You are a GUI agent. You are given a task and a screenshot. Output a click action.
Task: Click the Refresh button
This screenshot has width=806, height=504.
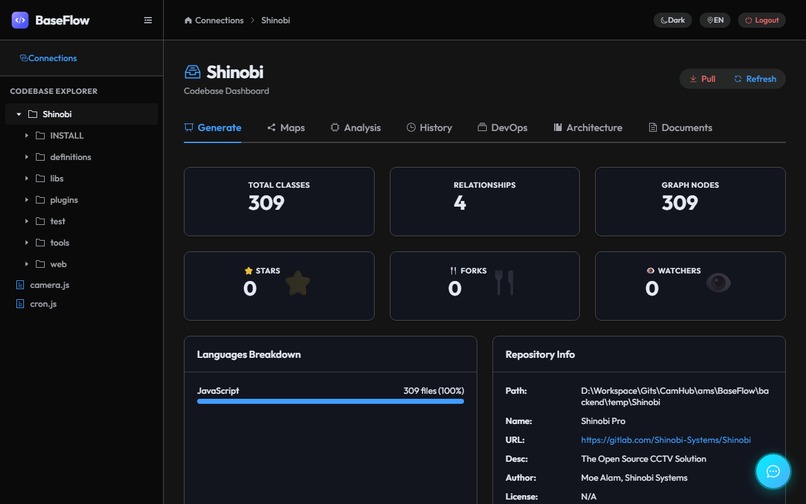[755, 79]
